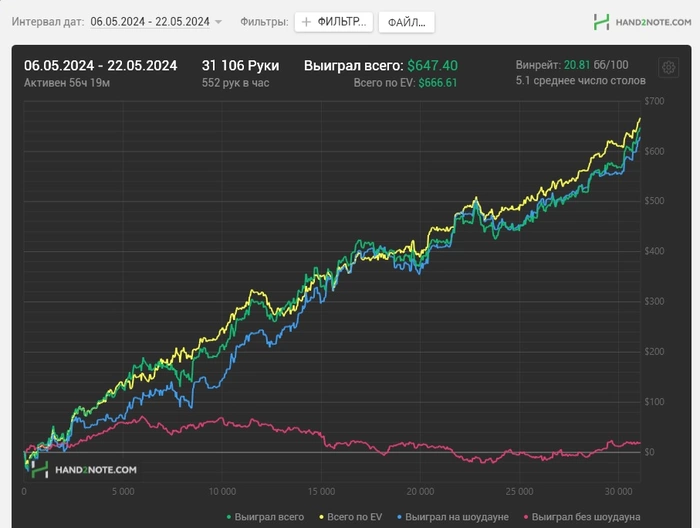This screenshot has height=528, width=700.
Task: Click the 30 000 x-axis label
Action: coord(618,491)
